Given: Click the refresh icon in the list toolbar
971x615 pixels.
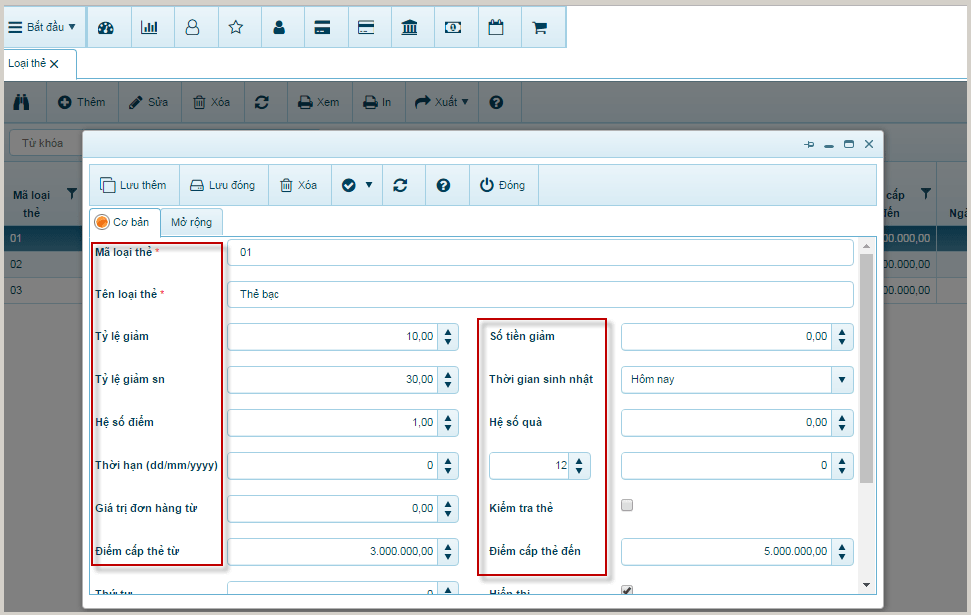Looking at the screenshot, I should (x=261, y=102).
